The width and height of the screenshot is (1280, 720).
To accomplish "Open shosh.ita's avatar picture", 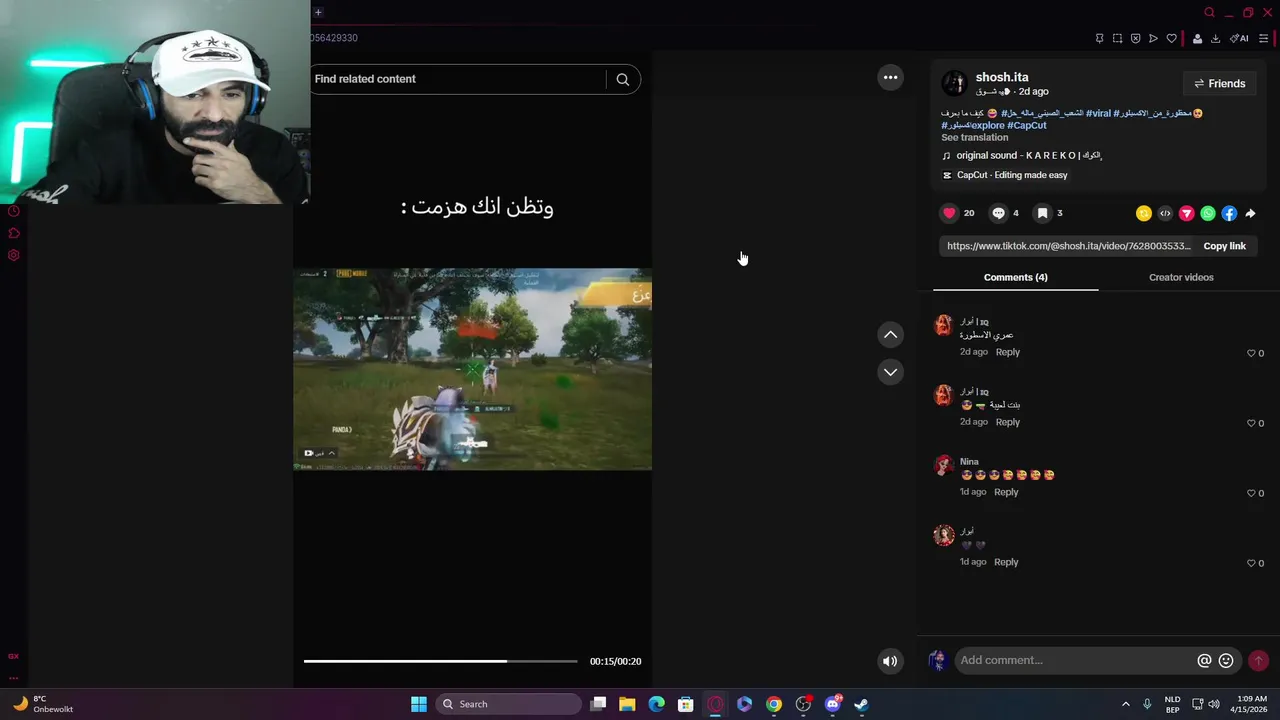I will click(x=954, y=83).
